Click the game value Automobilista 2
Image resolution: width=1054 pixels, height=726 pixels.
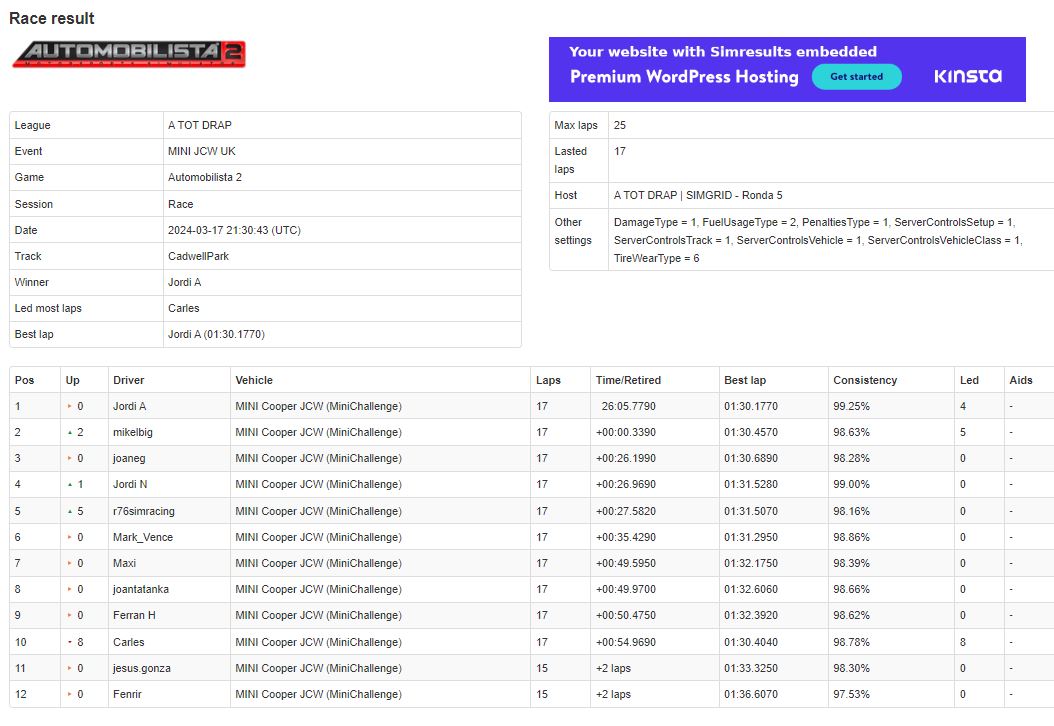point(205,177)
